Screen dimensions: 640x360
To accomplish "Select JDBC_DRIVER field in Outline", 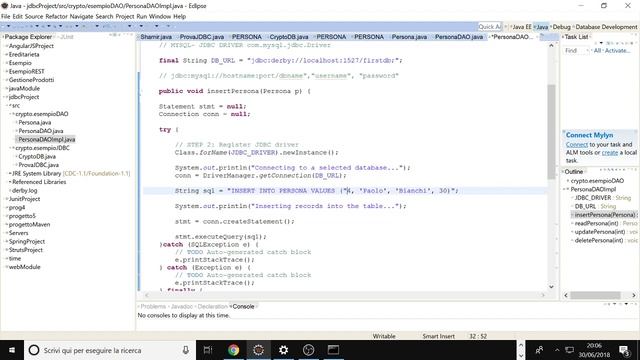I will pyautogui.click(x=593, y=198).
